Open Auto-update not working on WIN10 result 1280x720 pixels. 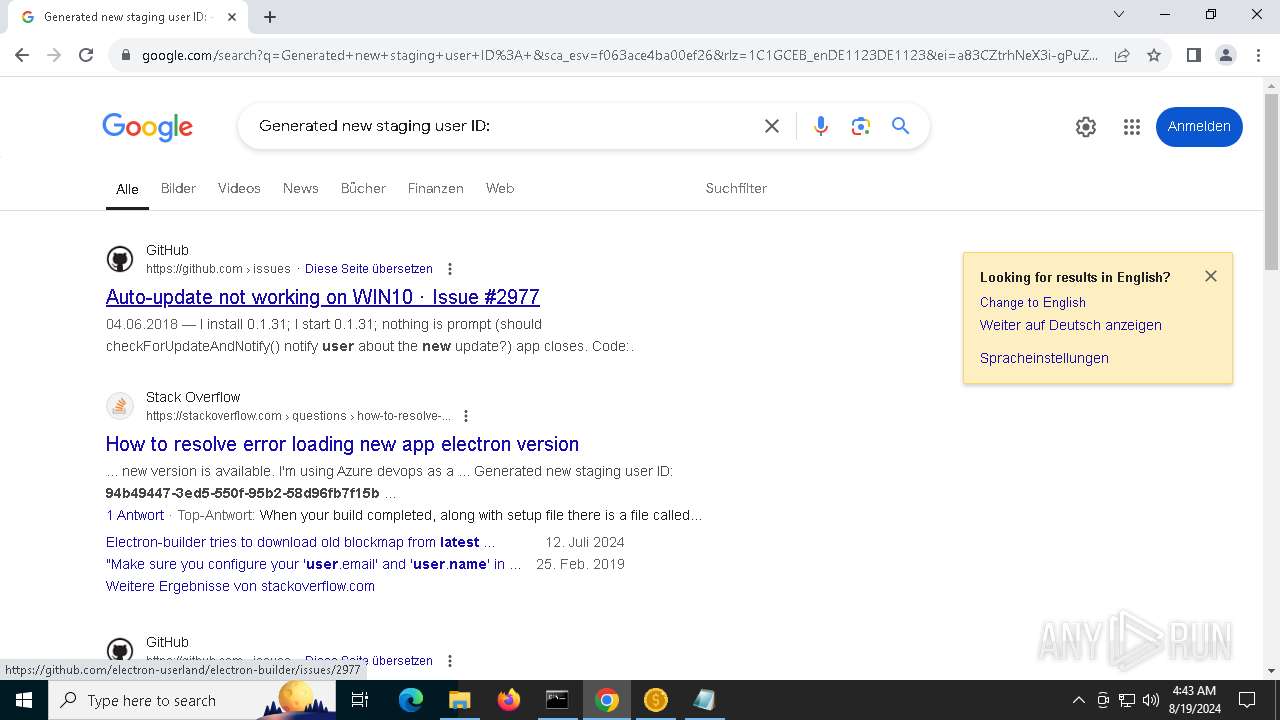pos(322,297)
